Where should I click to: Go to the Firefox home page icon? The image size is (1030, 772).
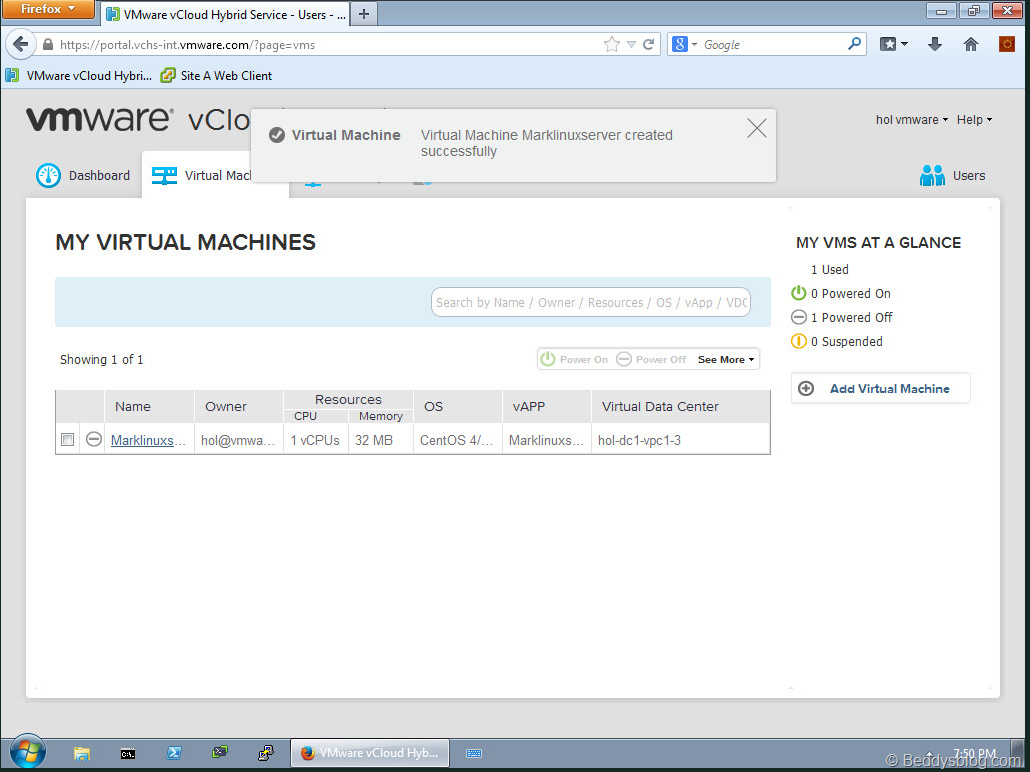tap(971, 44)
